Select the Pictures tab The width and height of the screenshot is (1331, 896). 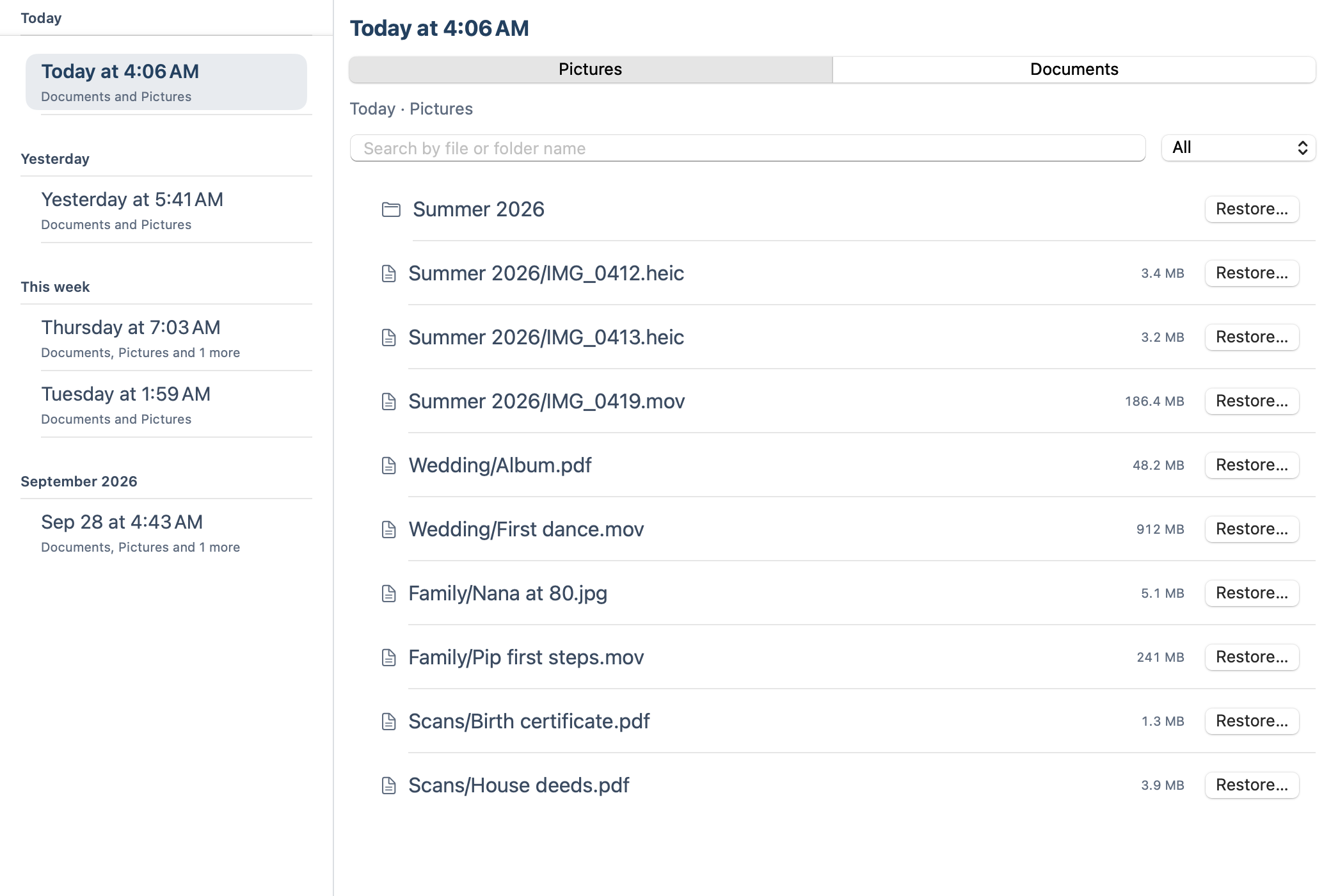591,69
